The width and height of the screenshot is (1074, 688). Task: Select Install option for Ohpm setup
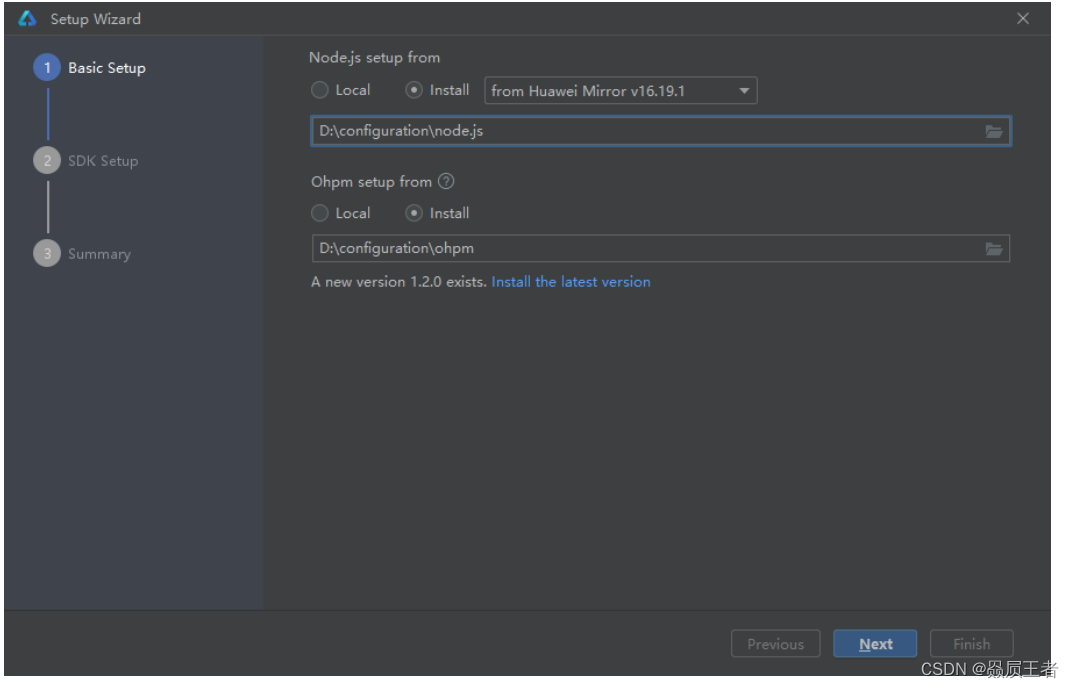437,213
